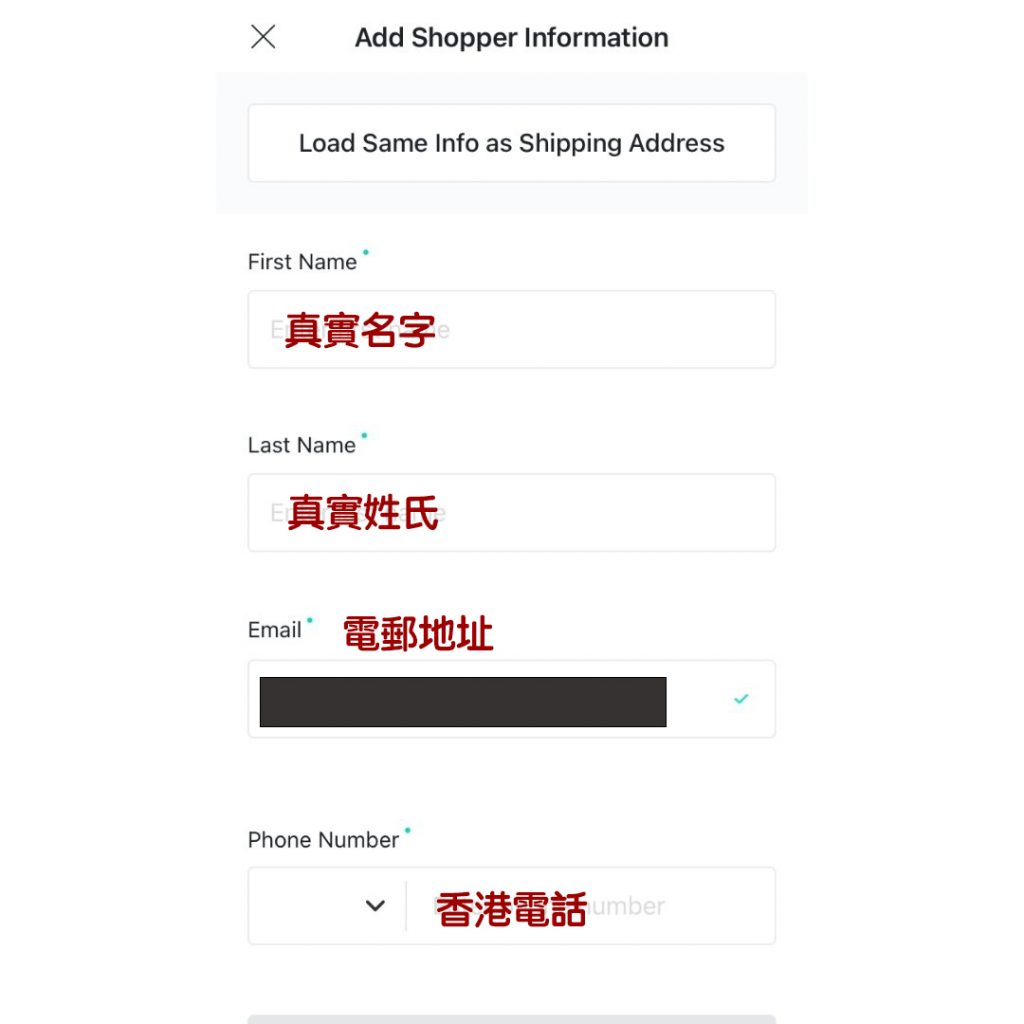1024x1024 pixels.
Task: Focus the phone number text input
Action: 590,906
